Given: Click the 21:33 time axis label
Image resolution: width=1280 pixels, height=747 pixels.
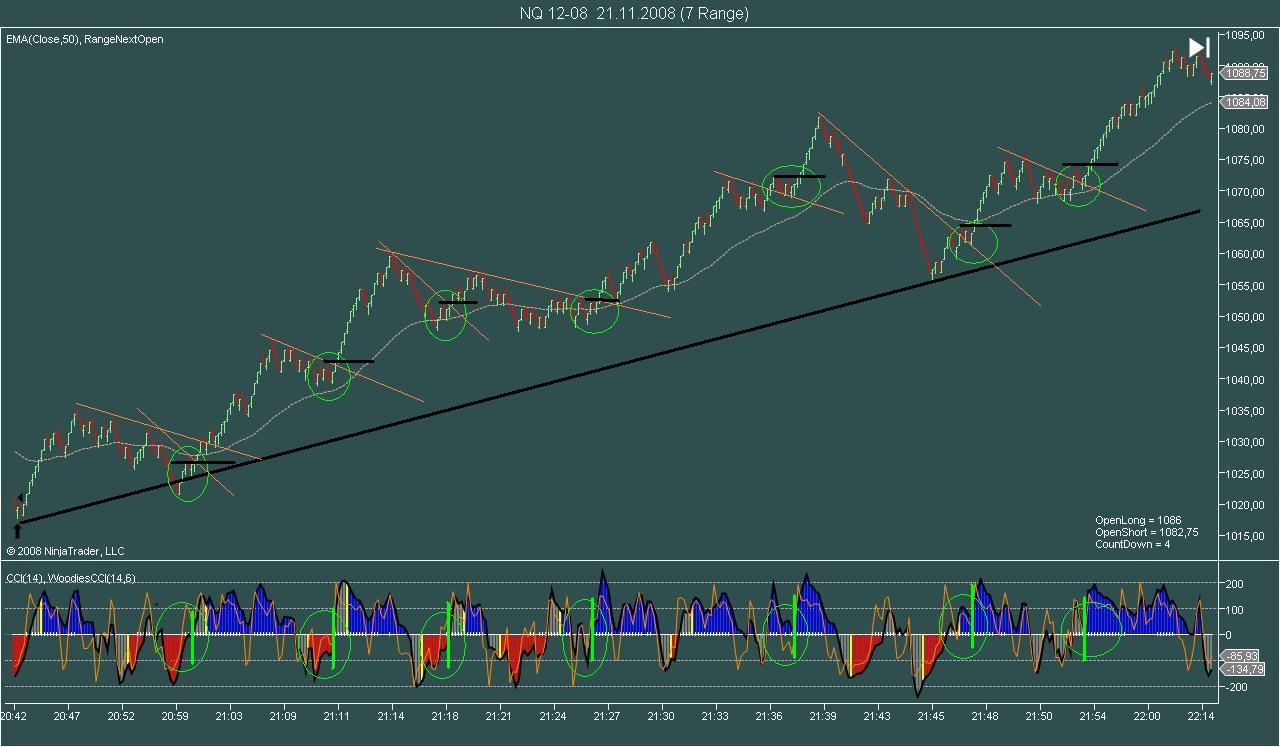Looking at the screenshot, I should pos(715,716).
